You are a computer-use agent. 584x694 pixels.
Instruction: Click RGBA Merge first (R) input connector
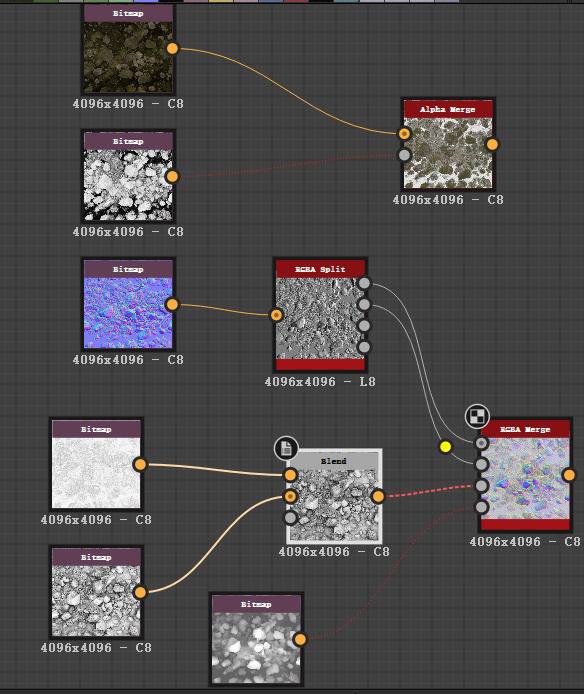[x=481, y=443]
